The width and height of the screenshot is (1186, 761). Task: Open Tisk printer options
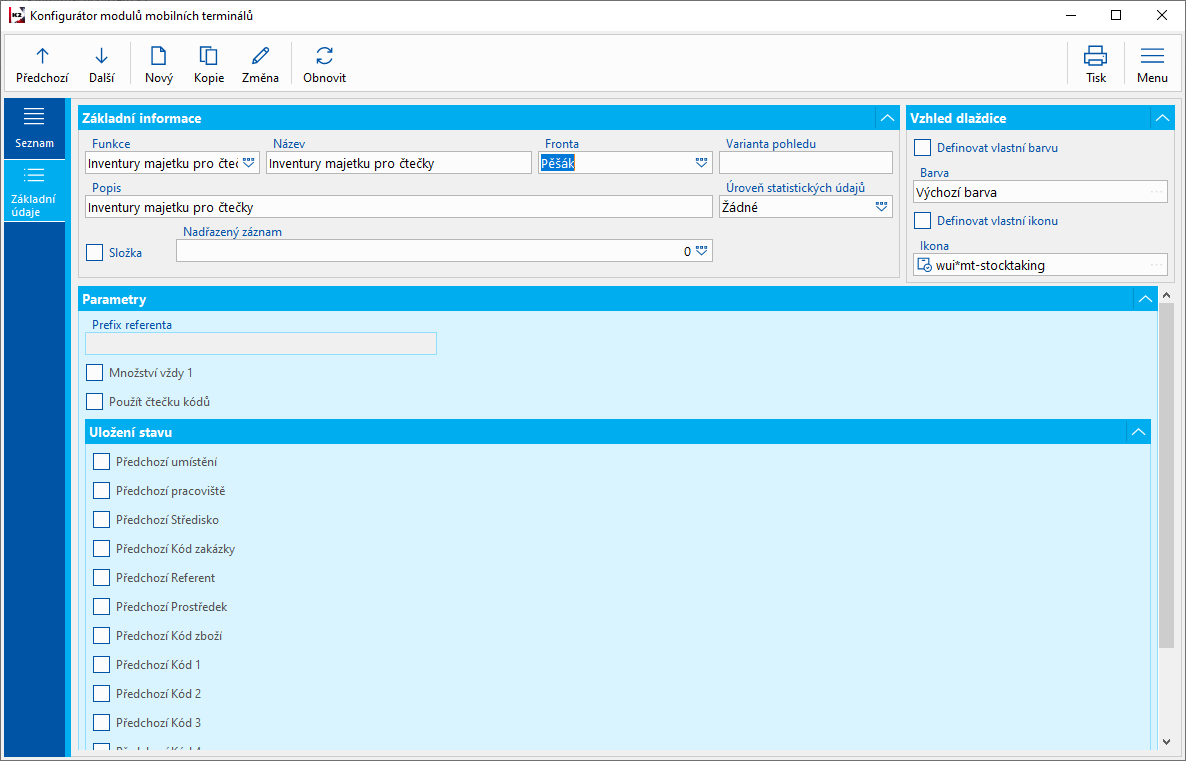(x=1095, y=64)
